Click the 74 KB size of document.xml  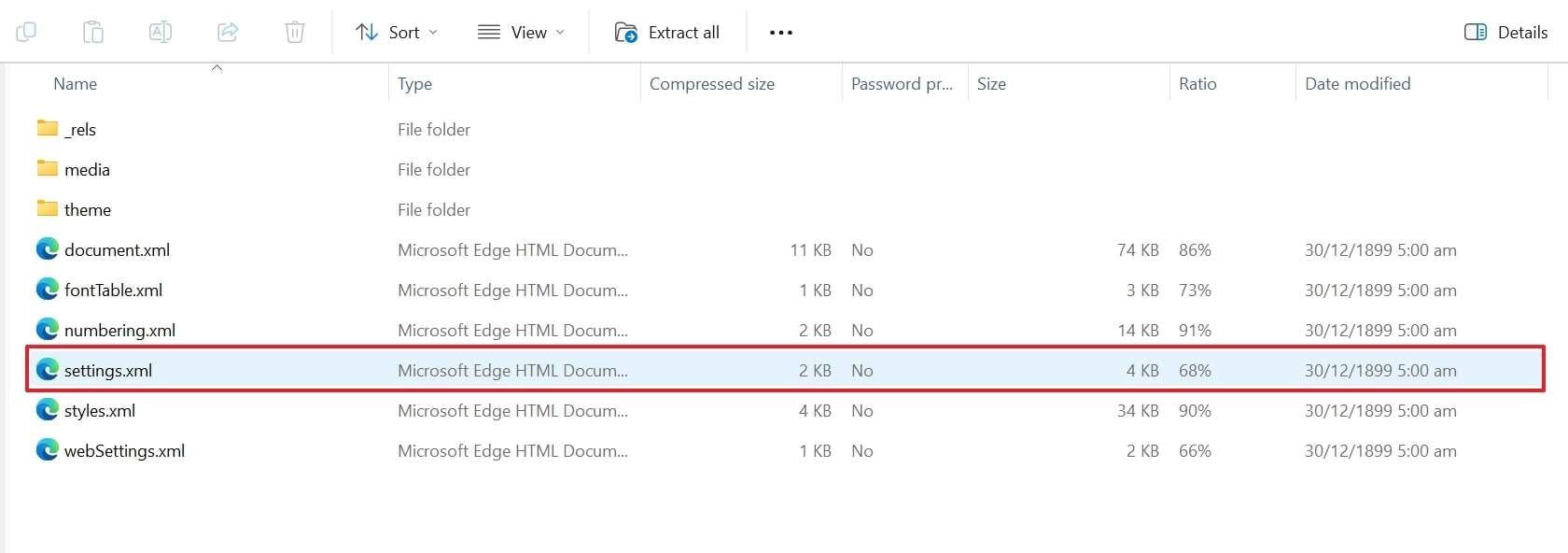(x=1138, y=249)
